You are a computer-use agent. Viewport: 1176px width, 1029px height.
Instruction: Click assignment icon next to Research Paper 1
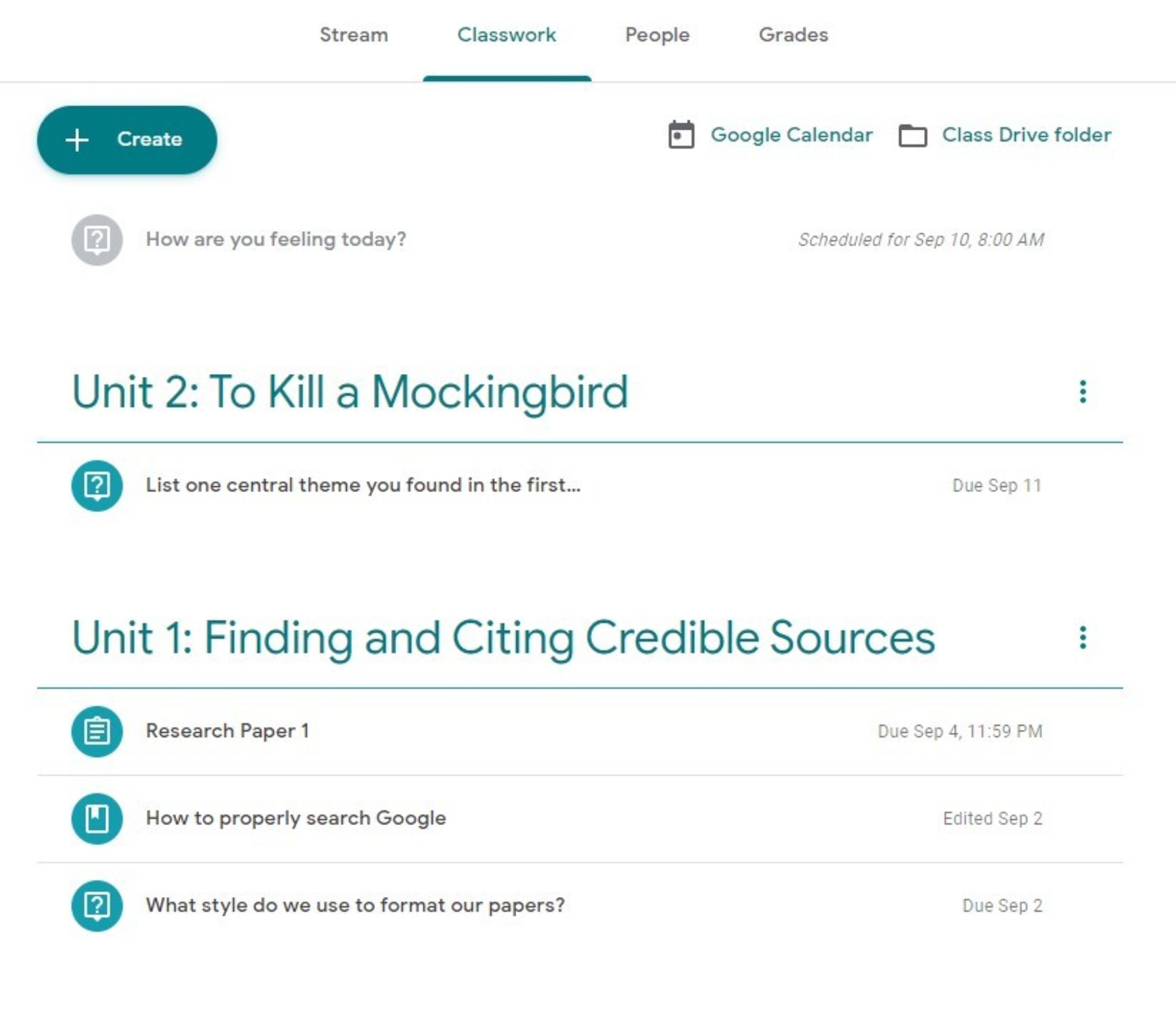[x=96, y=732]
